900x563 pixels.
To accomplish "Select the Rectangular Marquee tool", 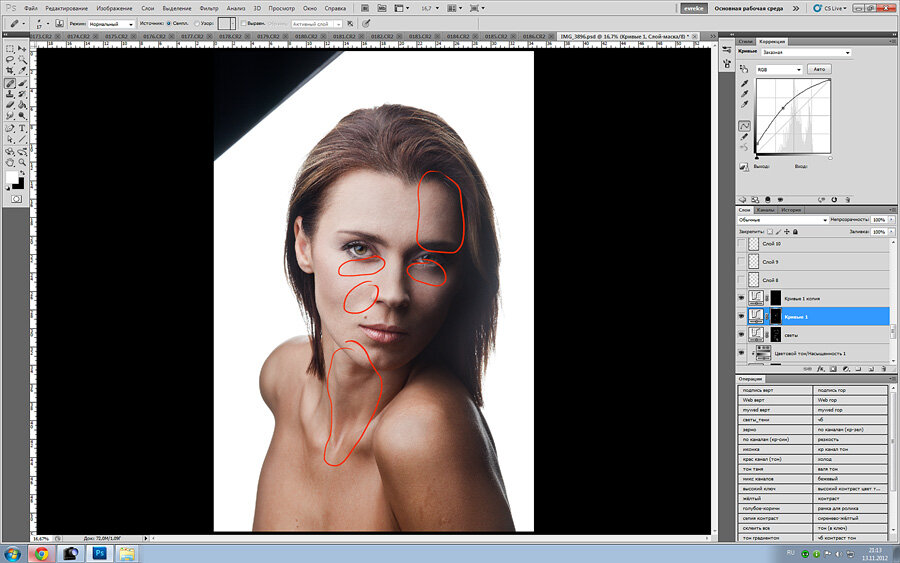I will (x=10, y=48).
